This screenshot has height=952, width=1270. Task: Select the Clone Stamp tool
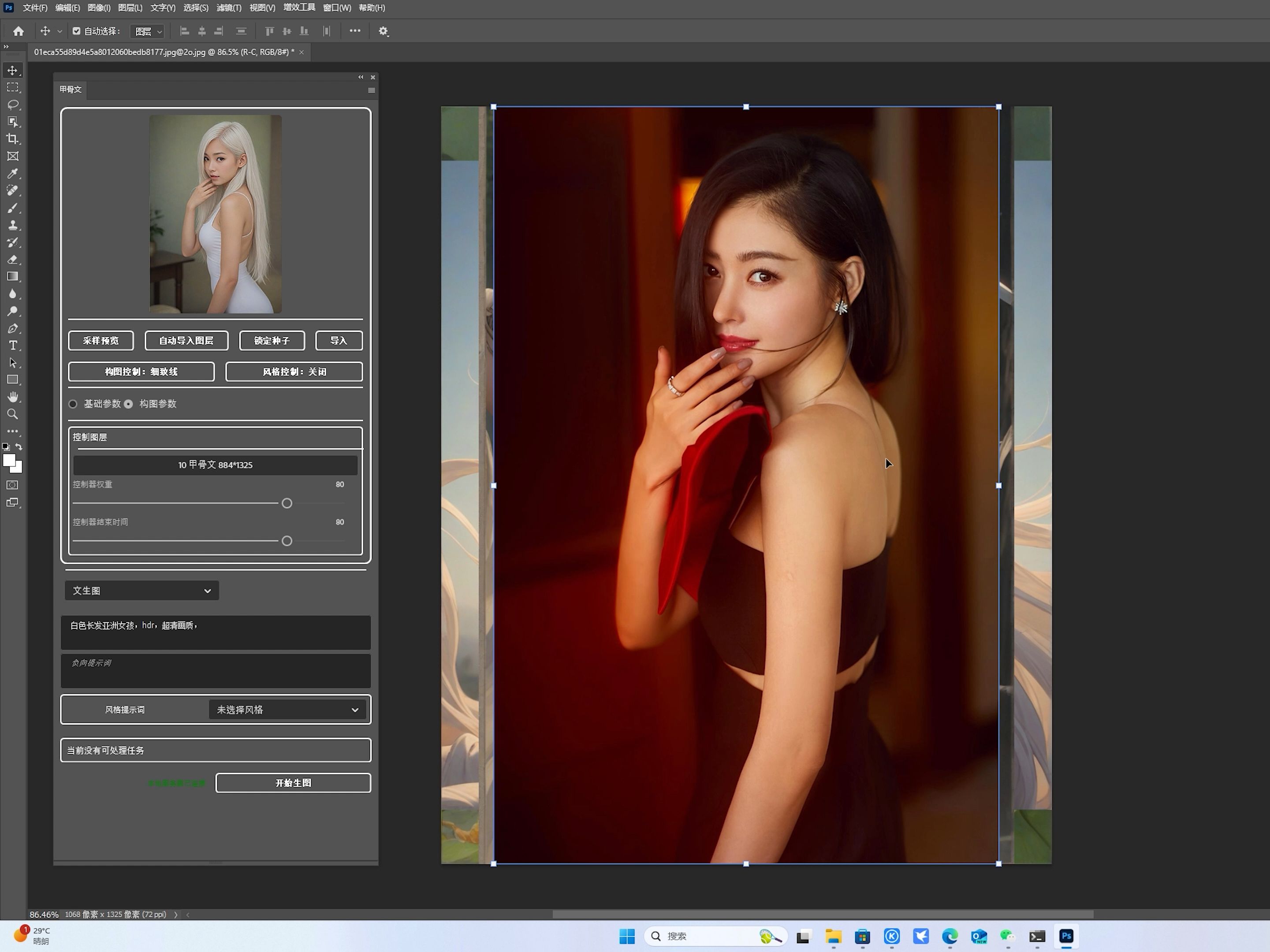pos(13,225)
